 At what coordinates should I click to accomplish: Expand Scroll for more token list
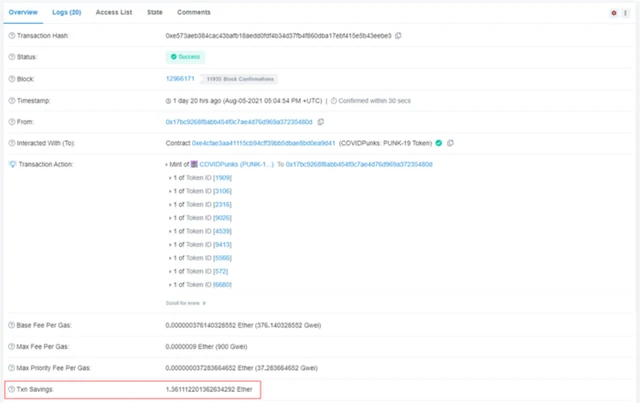point(185,303)
